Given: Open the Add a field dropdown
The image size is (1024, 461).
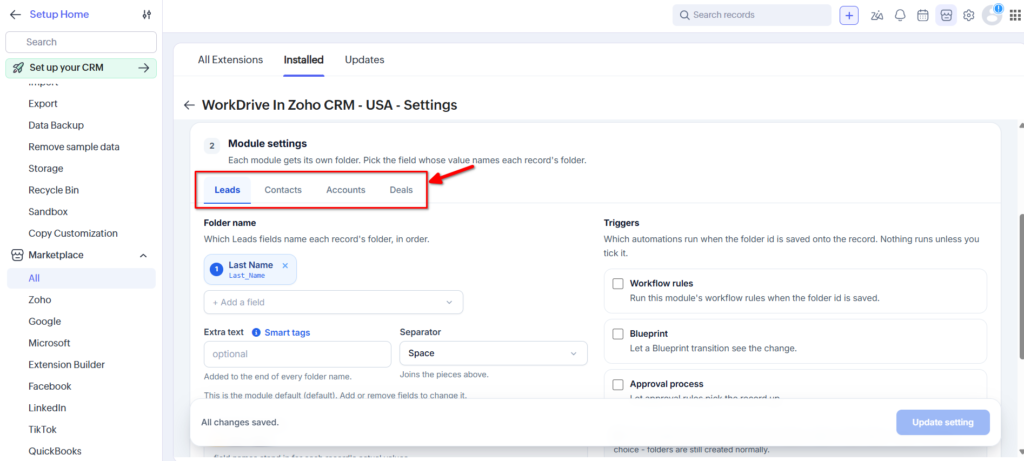Looking at the screenshot, I should (x=334, y=302).
